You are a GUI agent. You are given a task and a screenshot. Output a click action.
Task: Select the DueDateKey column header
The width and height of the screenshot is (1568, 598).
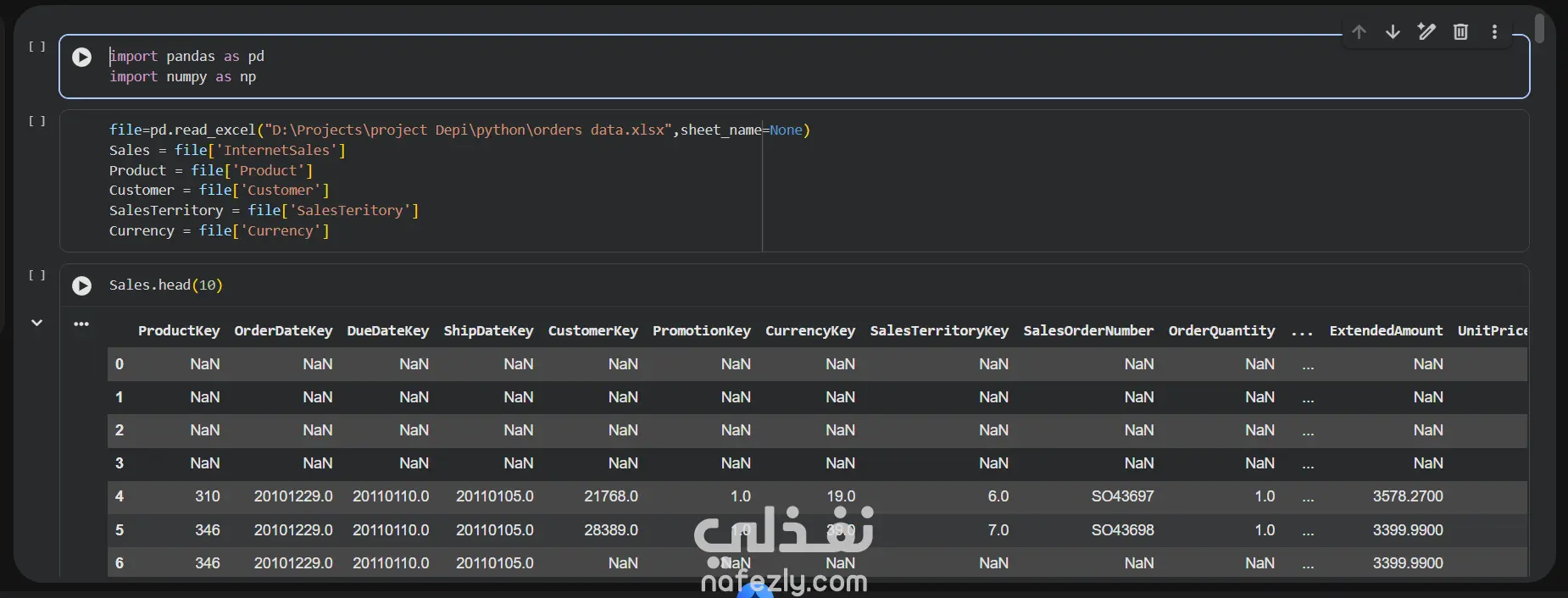click(387, 331)
